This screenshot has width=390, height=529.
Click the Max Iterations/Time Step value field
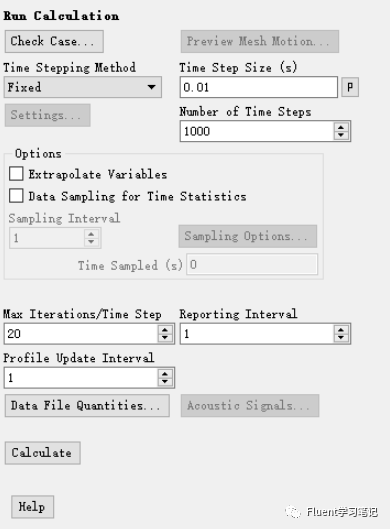81,334
